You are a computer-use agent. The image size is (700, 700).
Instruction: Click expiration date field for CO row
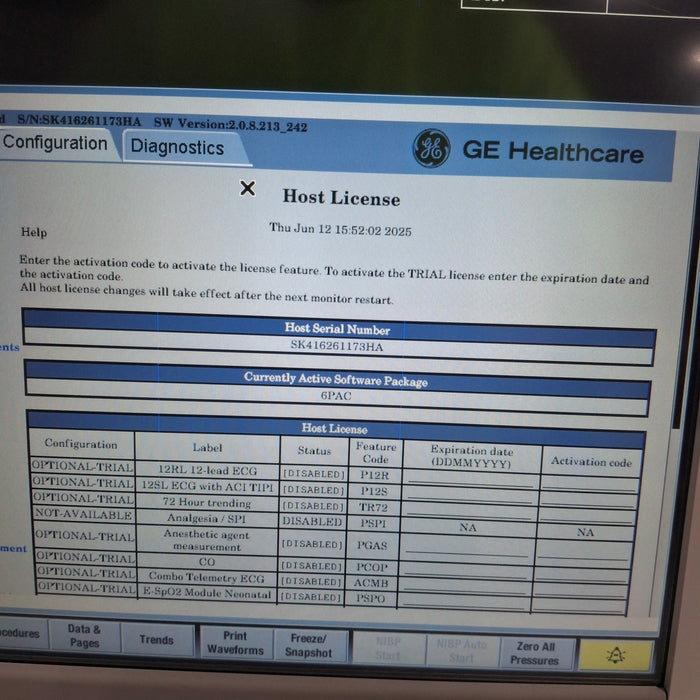465,569
